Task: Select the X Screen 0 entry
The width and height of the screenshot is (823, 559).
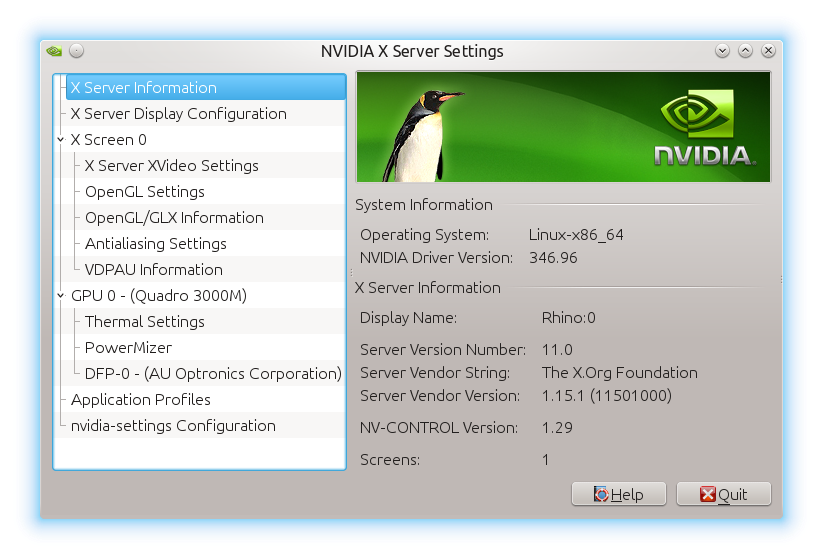Action: pos(109,140)
